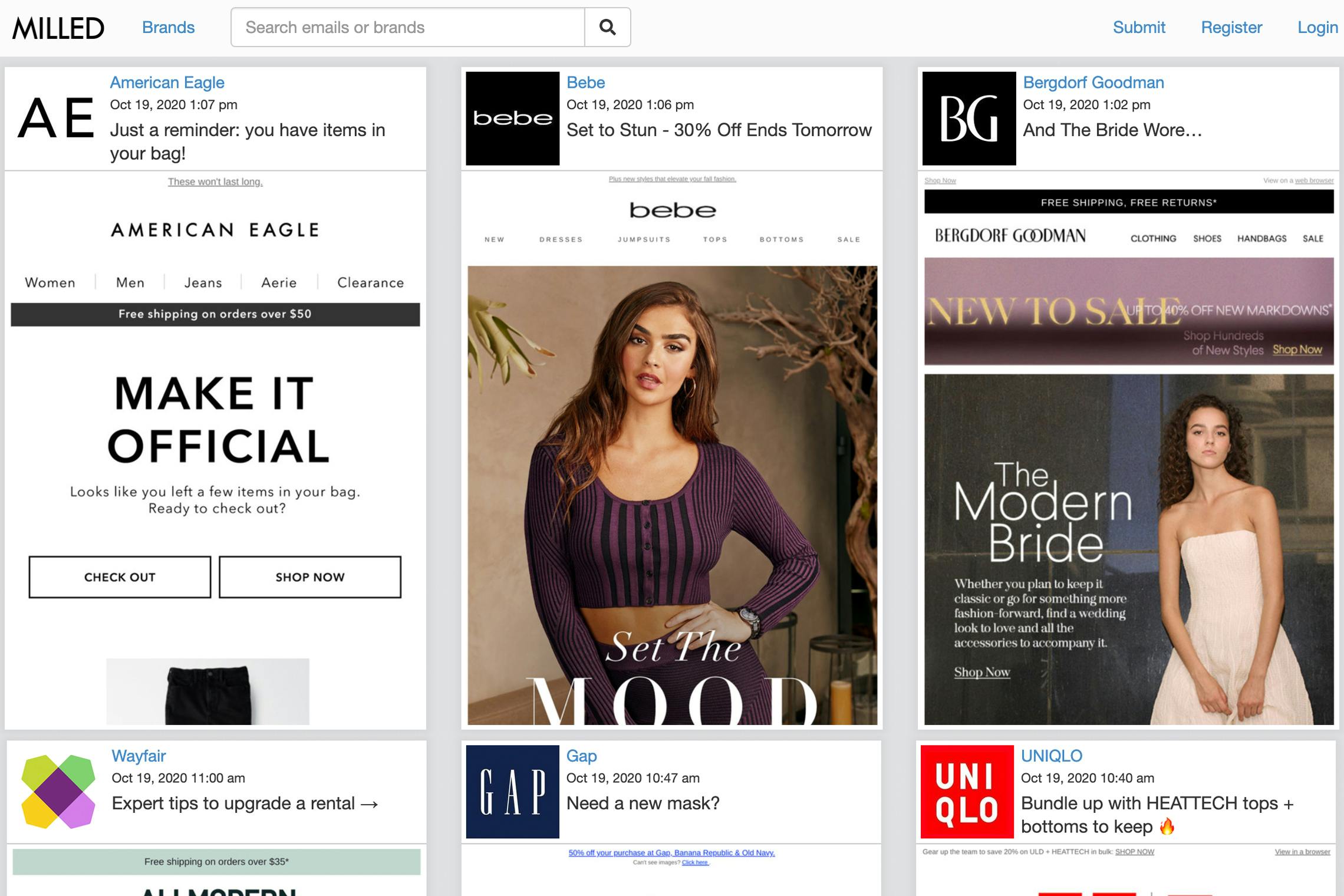Image resolution: width=1344 pixels, height=896 pixels.
Task: Go to the Submit page
Action: (1138, 28)
